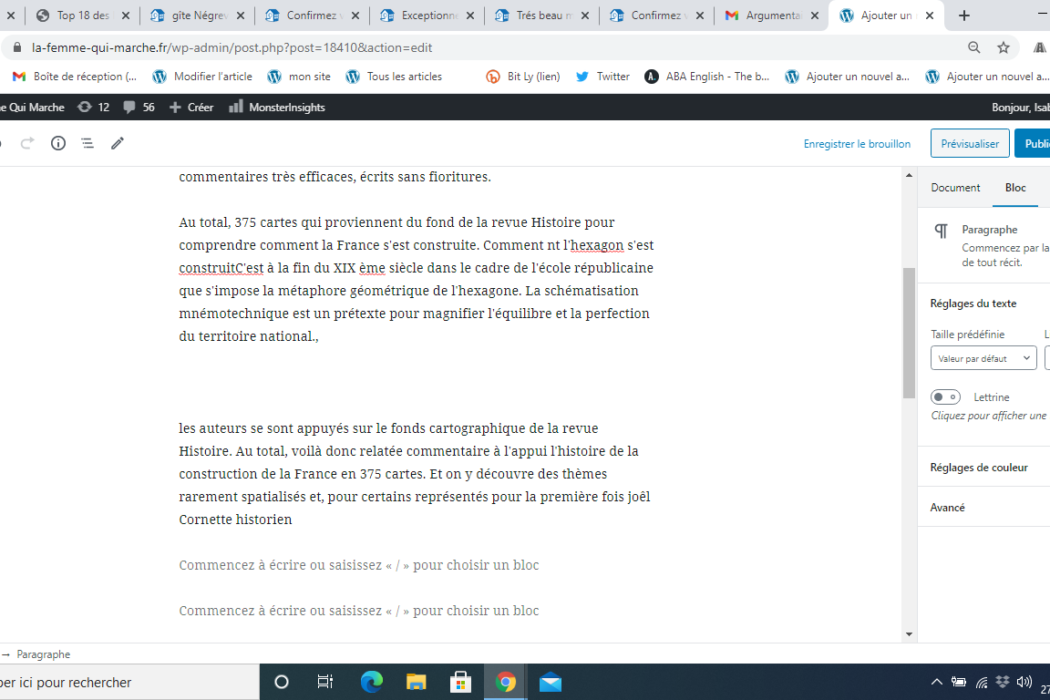This screenshot has height=700, width=1050.
Task: Click the pencil tools icon
Action: tap(117, 143)
